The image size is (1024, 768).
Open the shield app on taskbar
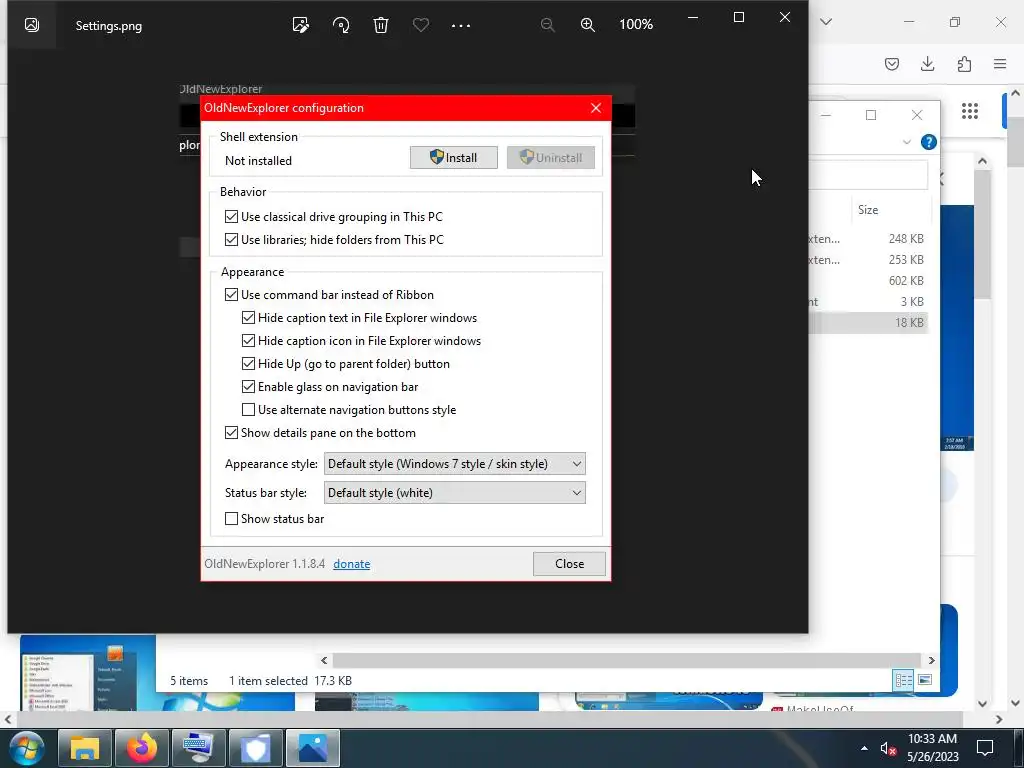click(255, 748)
